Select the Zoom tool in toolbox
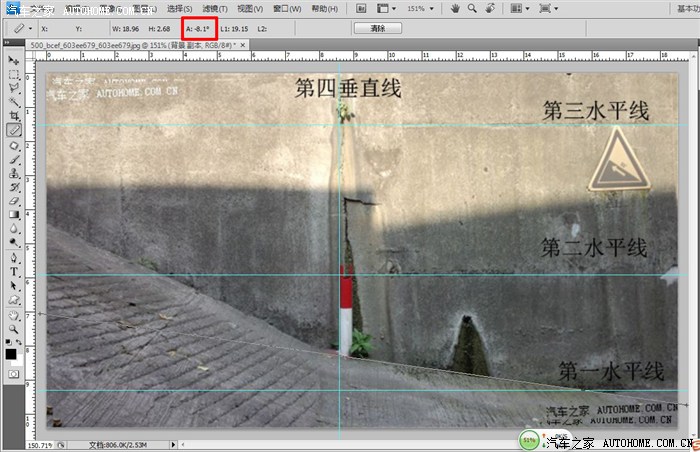Screen dimensions: 700x452 (14, 329)
